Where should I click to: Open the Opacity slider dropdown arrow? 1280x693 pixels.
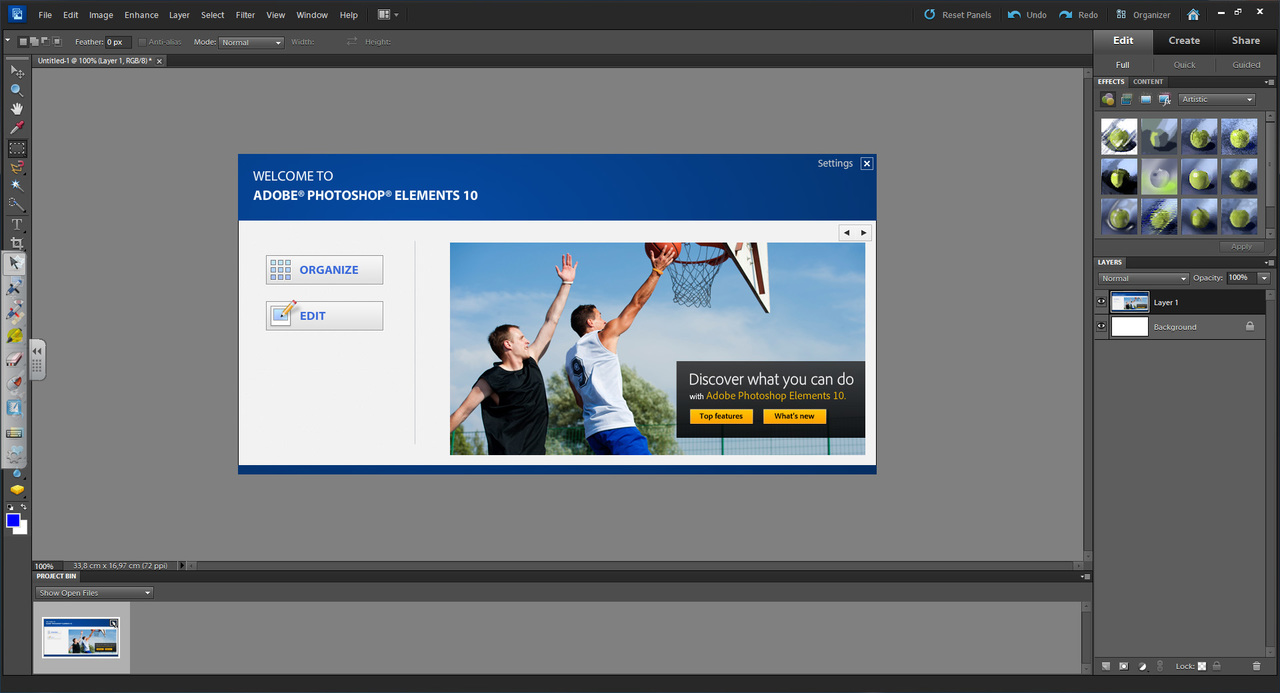tap(1264, 278)
